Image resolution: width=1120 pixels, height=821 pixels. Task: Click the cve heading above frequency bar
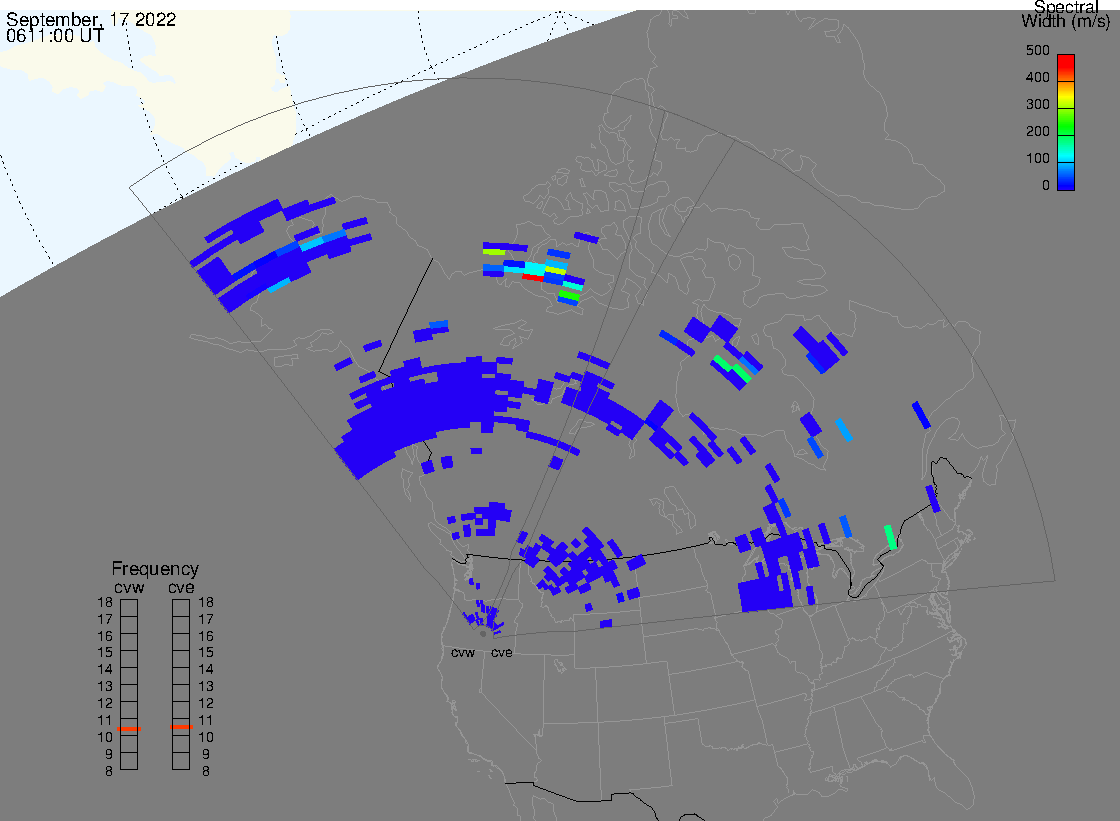[181, 587]
